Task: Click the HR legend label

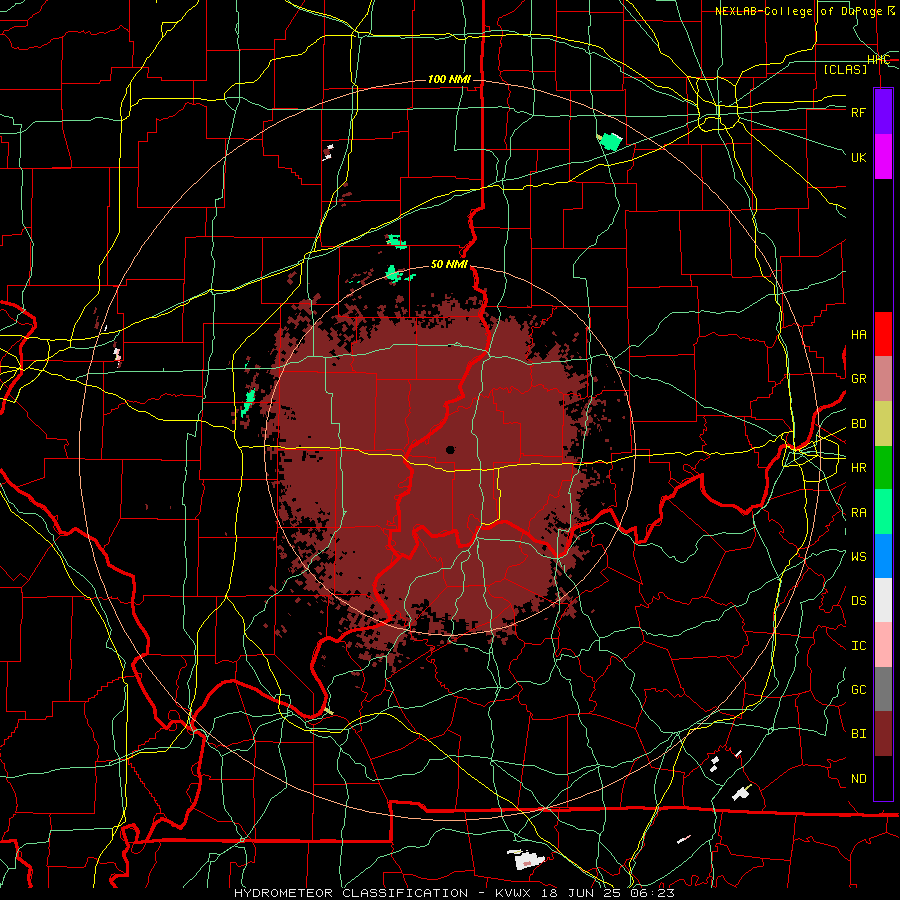Action: pos(858,468)
